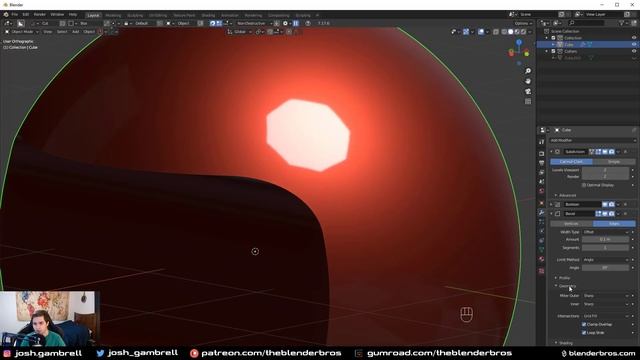Select material preview viewport shading
640x360 pixels.
[x=517, y=32]
